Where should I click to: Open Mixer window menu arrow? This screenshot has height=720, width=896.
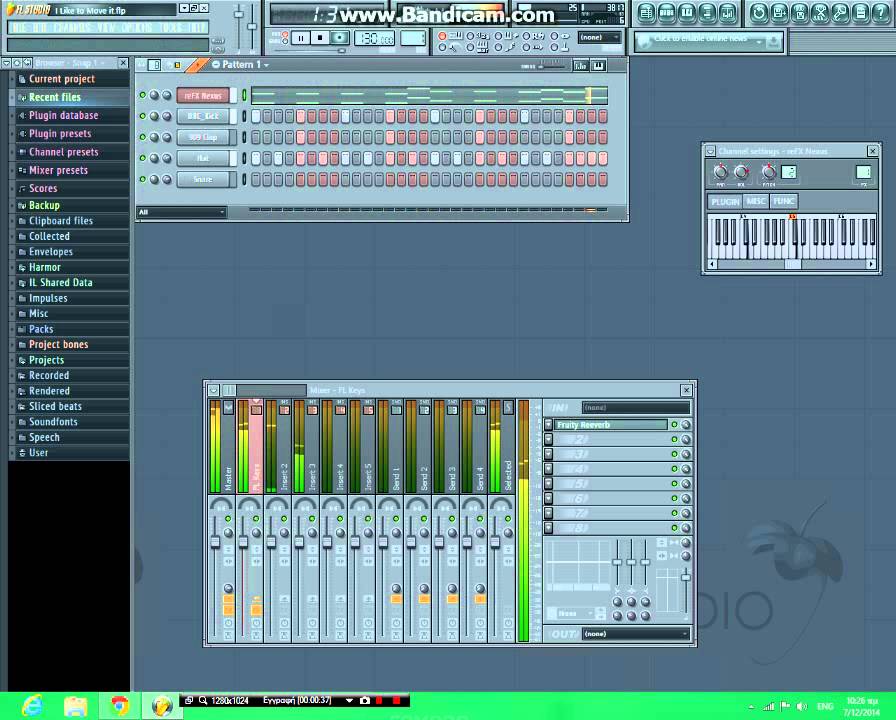[x=213, y=390]
